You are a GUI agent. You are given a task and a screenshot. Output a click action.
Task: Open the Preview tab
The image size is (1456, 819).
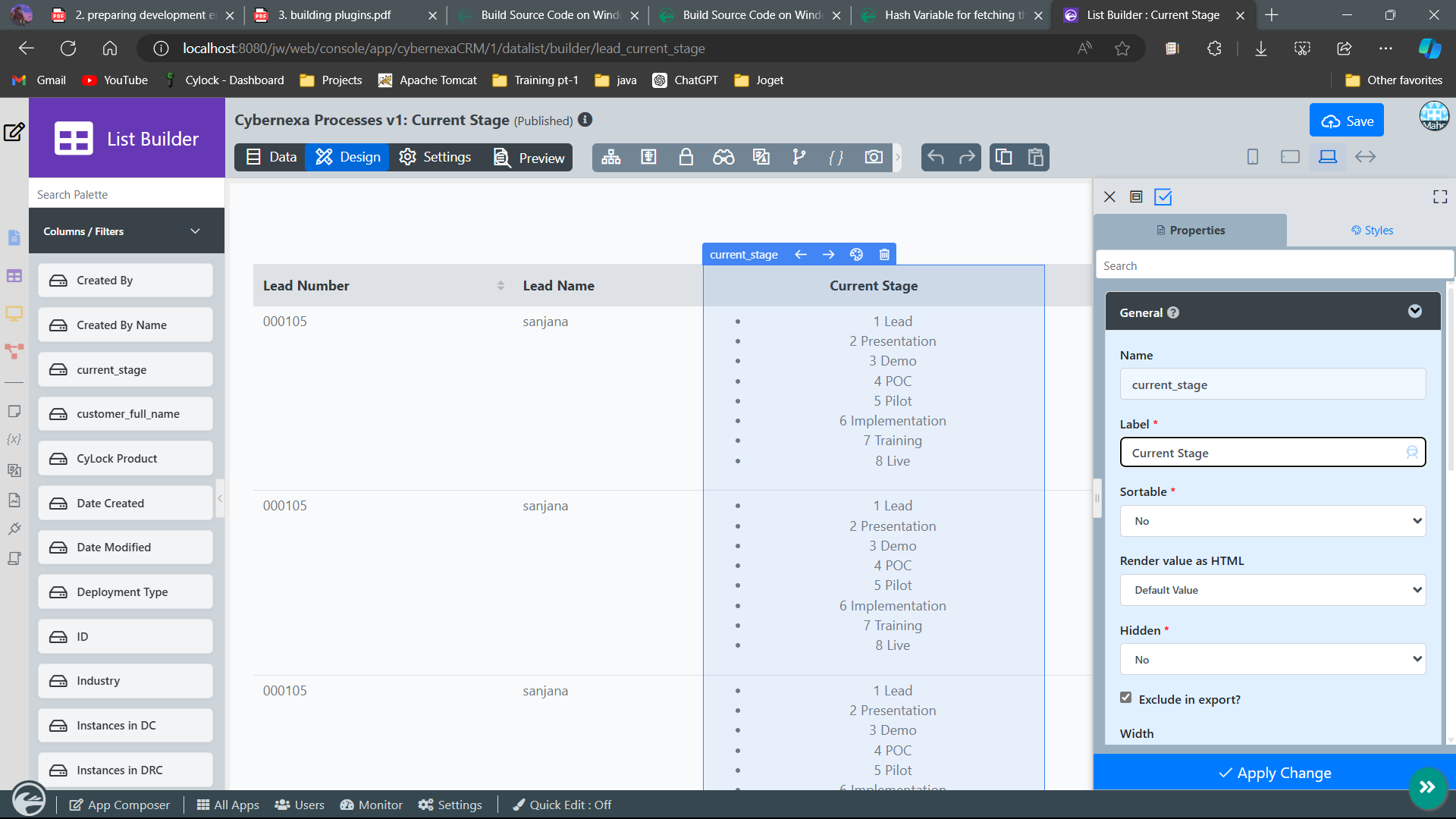click(x=529, y=158)
